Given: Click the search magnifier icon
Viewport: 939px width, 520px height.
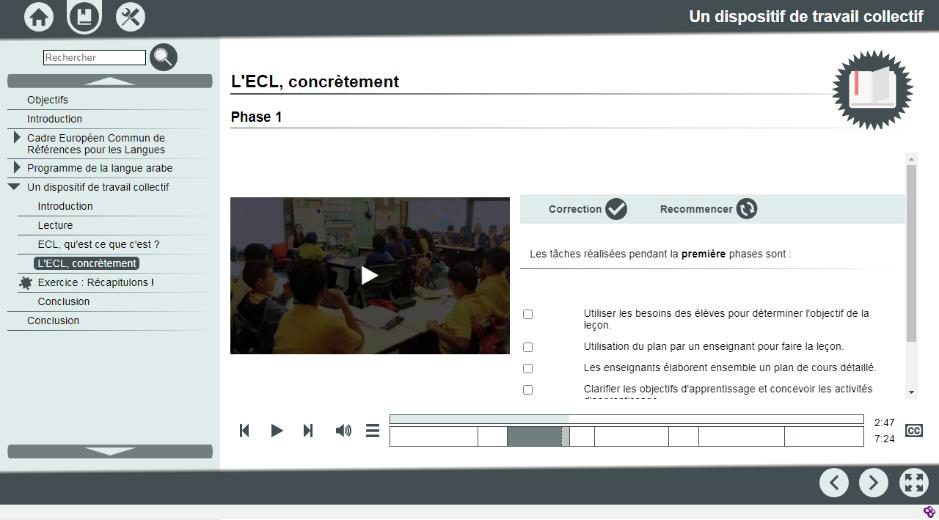Looking at the screenshot, I should [x=163, y=57].
